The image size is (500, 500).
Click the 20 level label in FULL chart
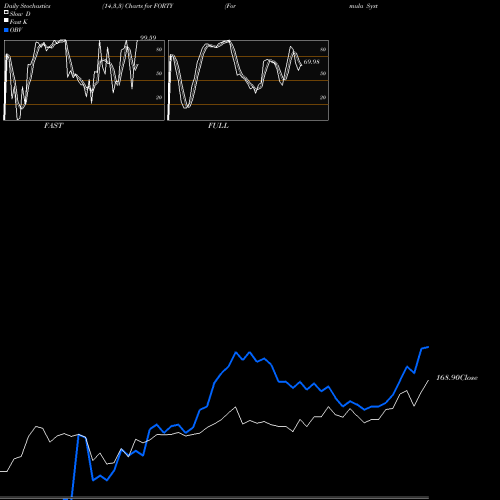323,98
